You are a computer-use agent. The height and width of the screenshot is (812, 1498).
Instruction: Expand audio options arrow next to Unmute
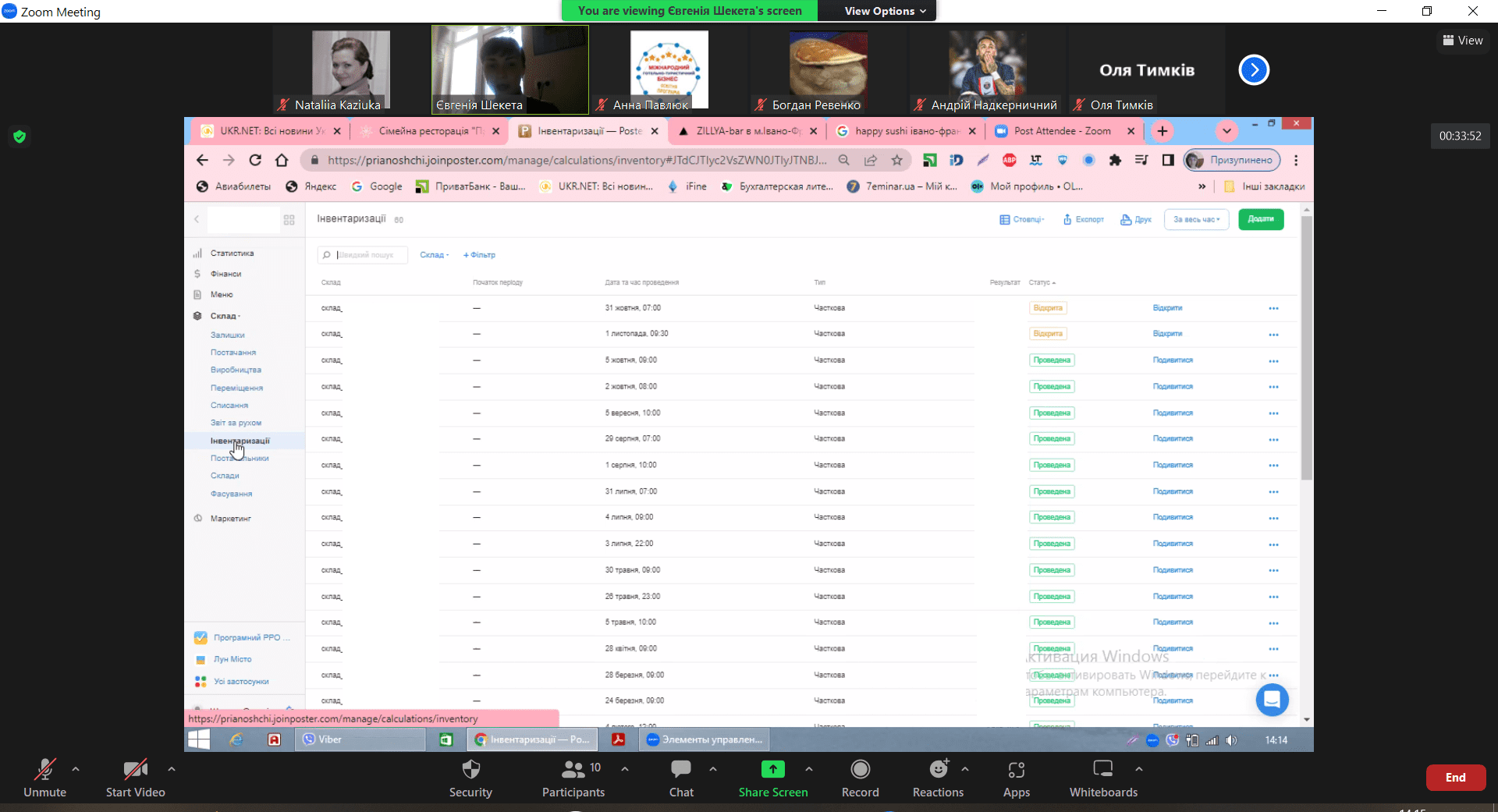(76, 769)
